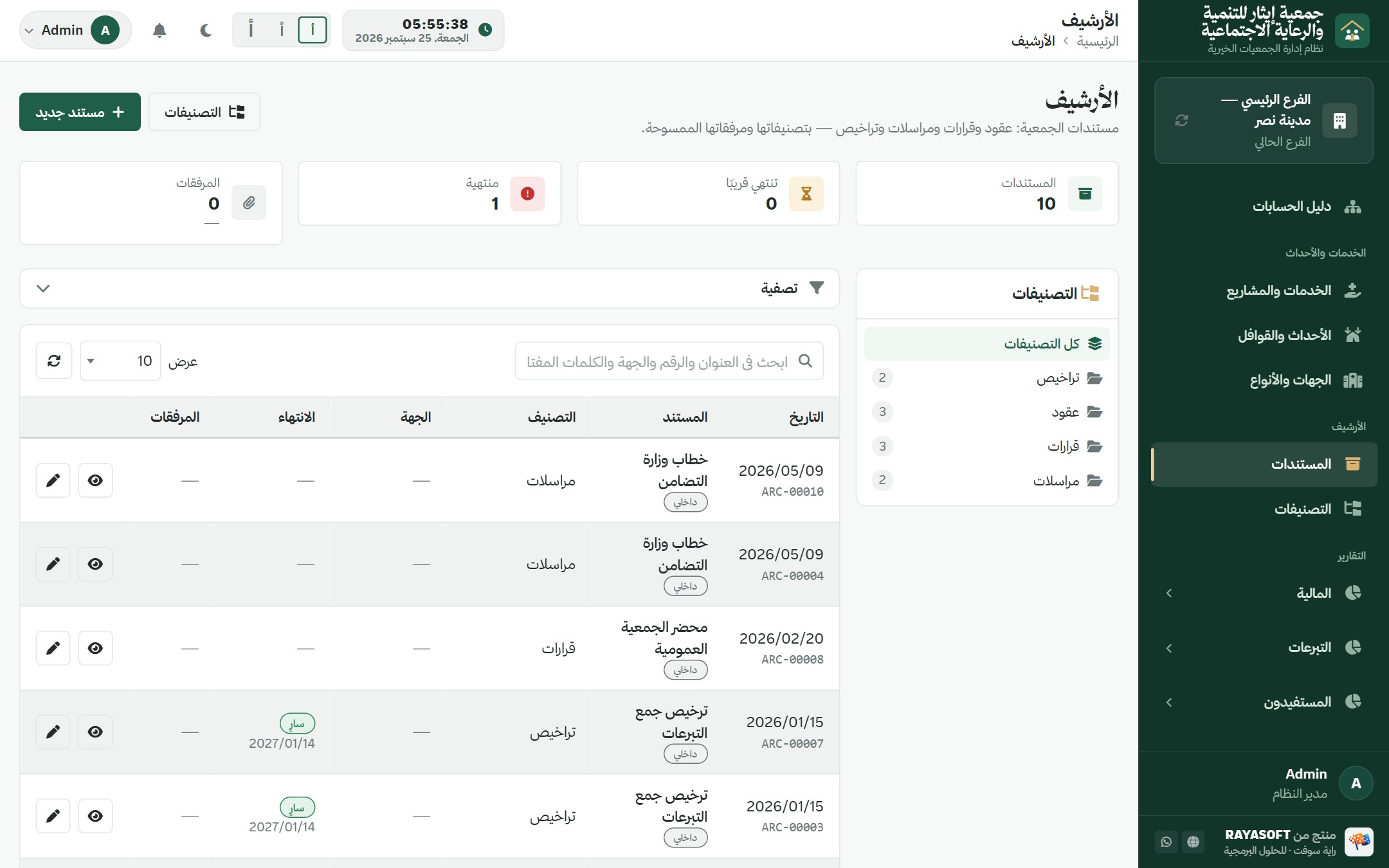View document ARC-00008 with eye icon
1389x868 pixels.
click(95, 648)
